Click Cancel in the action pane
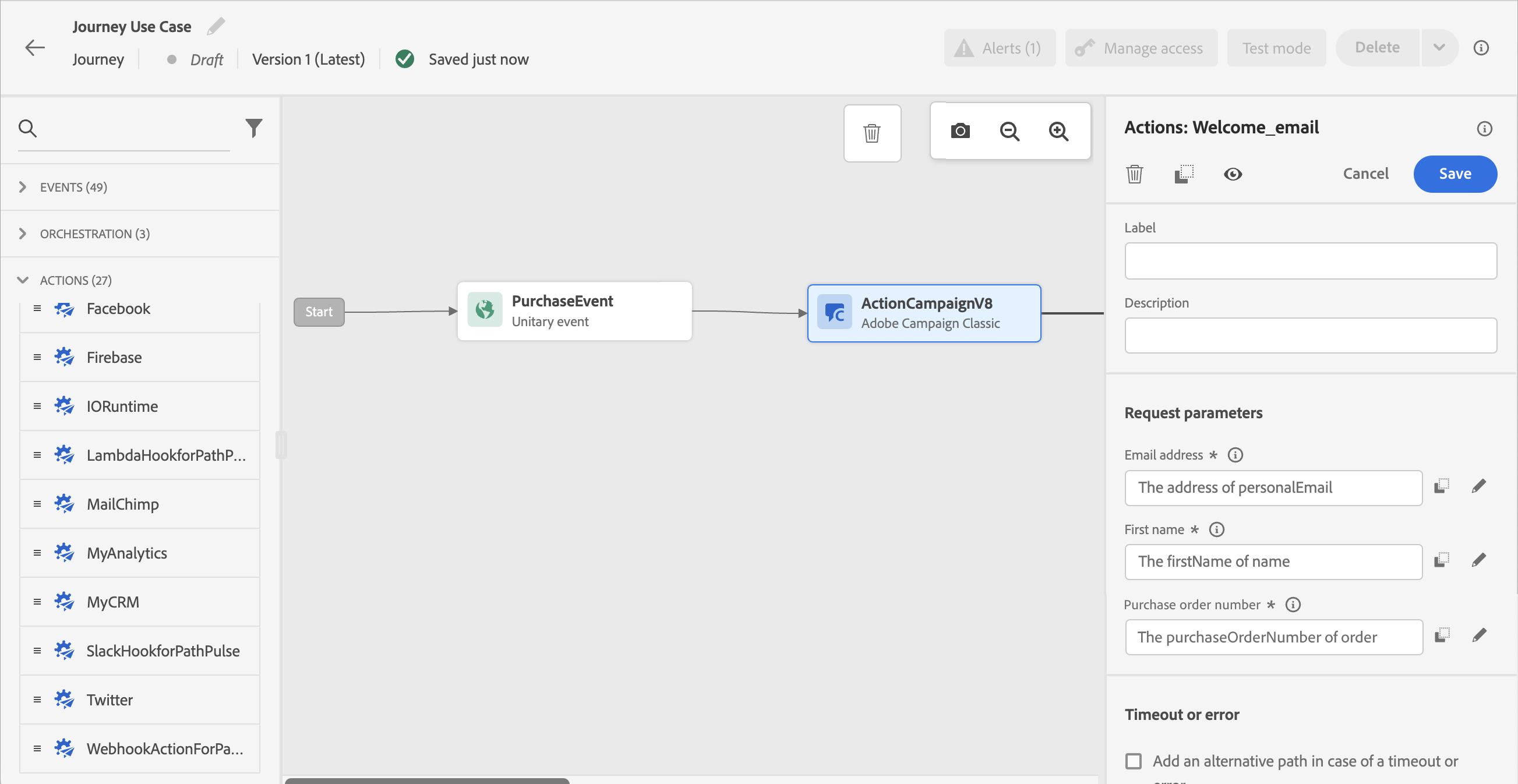The width and height of the screenshot is (1518, 784). 1365,174
